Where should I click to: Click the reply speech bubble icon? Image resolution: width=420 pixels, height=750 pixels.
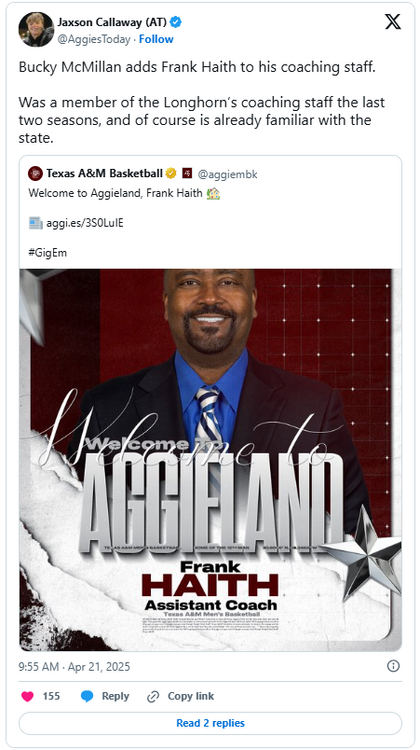pyautogui.click(x=87, y=696)
